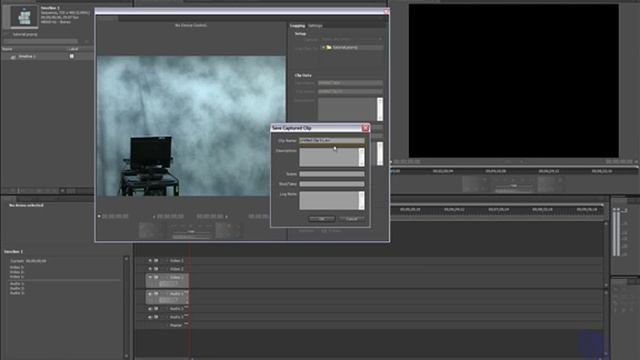Viewport: 640px width, 360px height.
Task: Click the Clip Name input field
Action: [x=331, y=140]
